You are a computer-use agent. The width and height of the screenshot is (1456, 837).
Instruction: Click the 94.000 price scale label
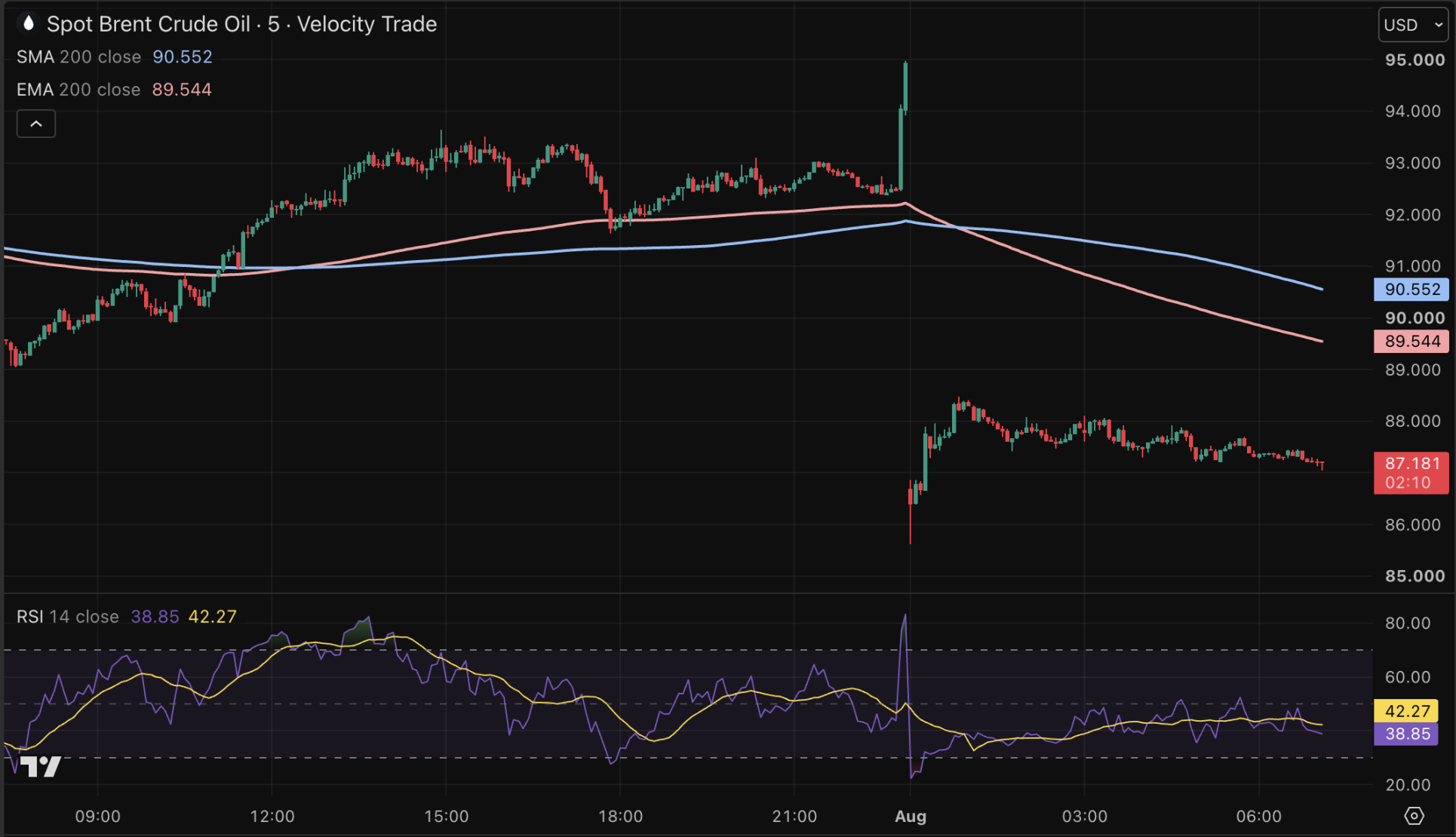coord(1413,112)
